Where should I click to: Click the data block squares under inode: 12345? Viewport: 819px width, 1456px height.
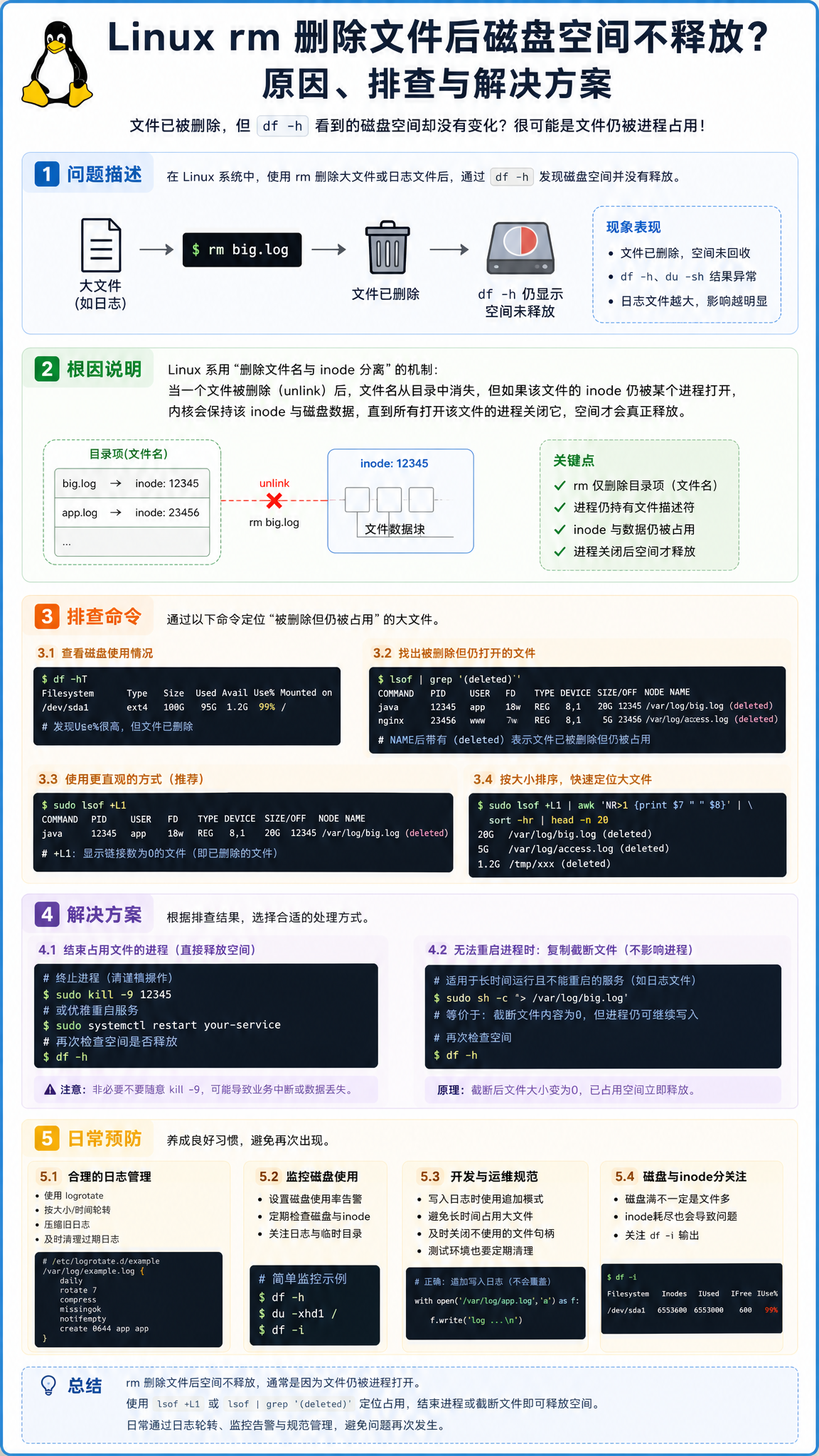point(389,500)
